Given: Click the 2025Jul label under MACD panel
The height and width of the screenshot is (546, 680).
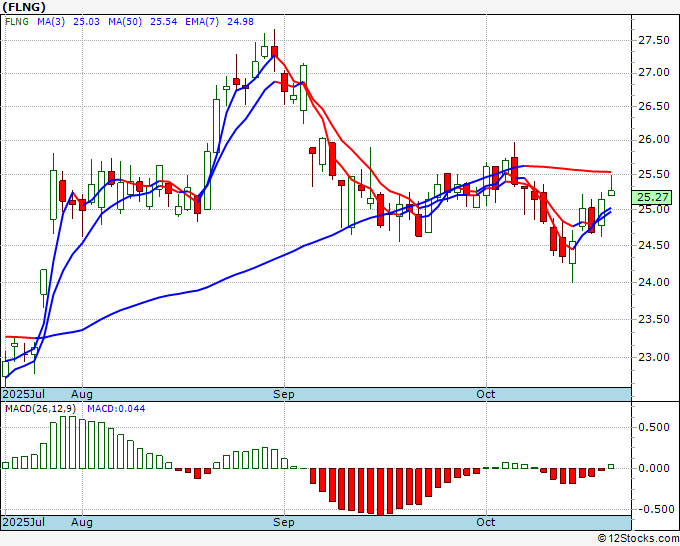Looking at the screenshot, I should 21,522.
